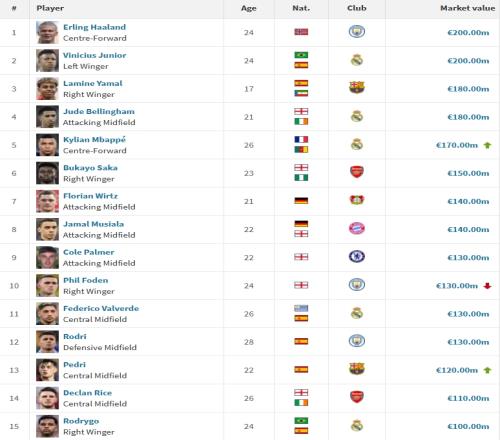500x440 pixels.
Task: Click Vinicius Junior's portrait thumbnail
Action: (47, 61)
